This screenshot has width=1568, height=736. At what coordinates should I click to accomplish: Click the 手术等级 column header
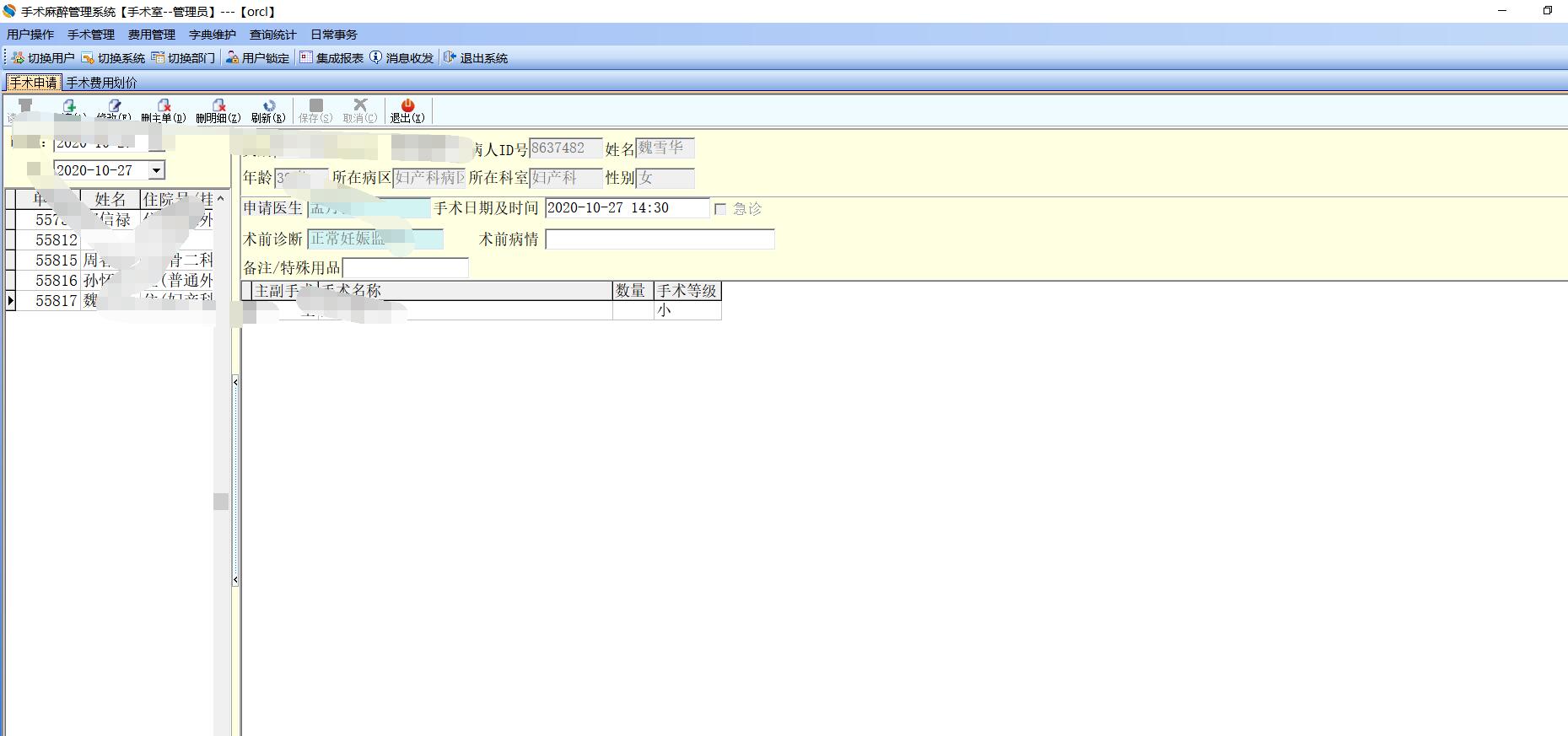coord(687,291)
